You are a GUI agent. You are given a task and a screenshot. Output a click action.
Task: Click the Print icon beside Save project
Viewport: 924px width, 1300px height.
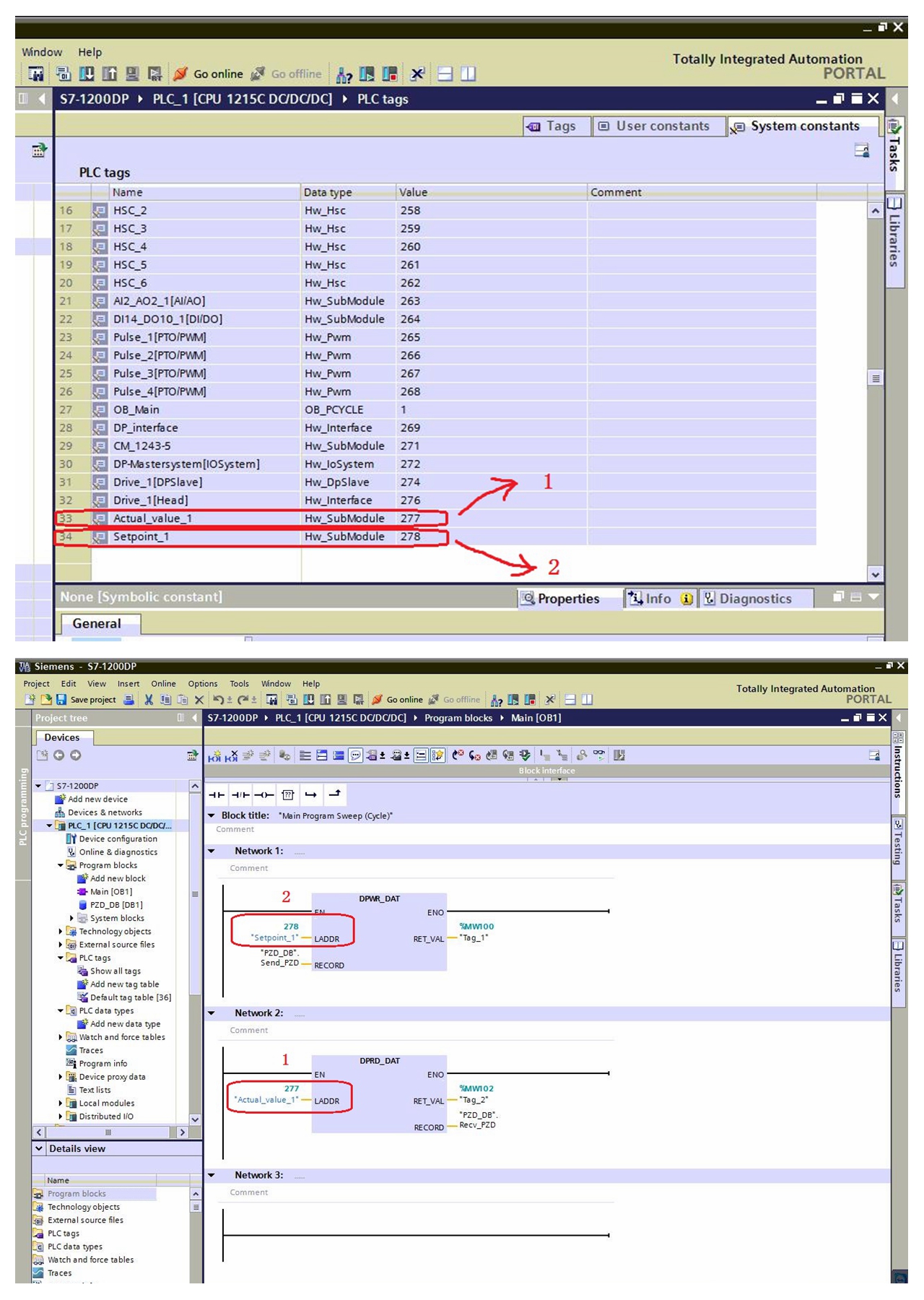pos(128,699)
